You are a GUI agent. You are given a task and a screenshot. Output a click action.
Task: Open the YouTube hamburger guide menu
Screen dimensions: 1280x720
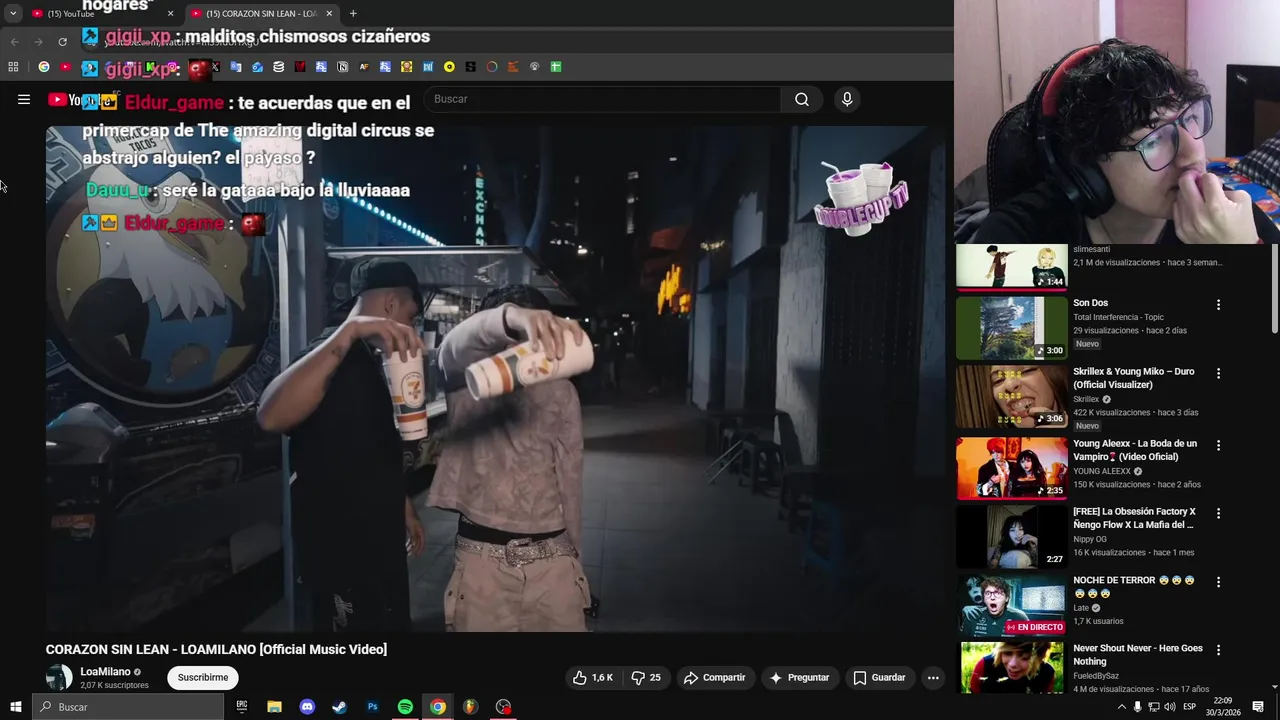[24, 99]
